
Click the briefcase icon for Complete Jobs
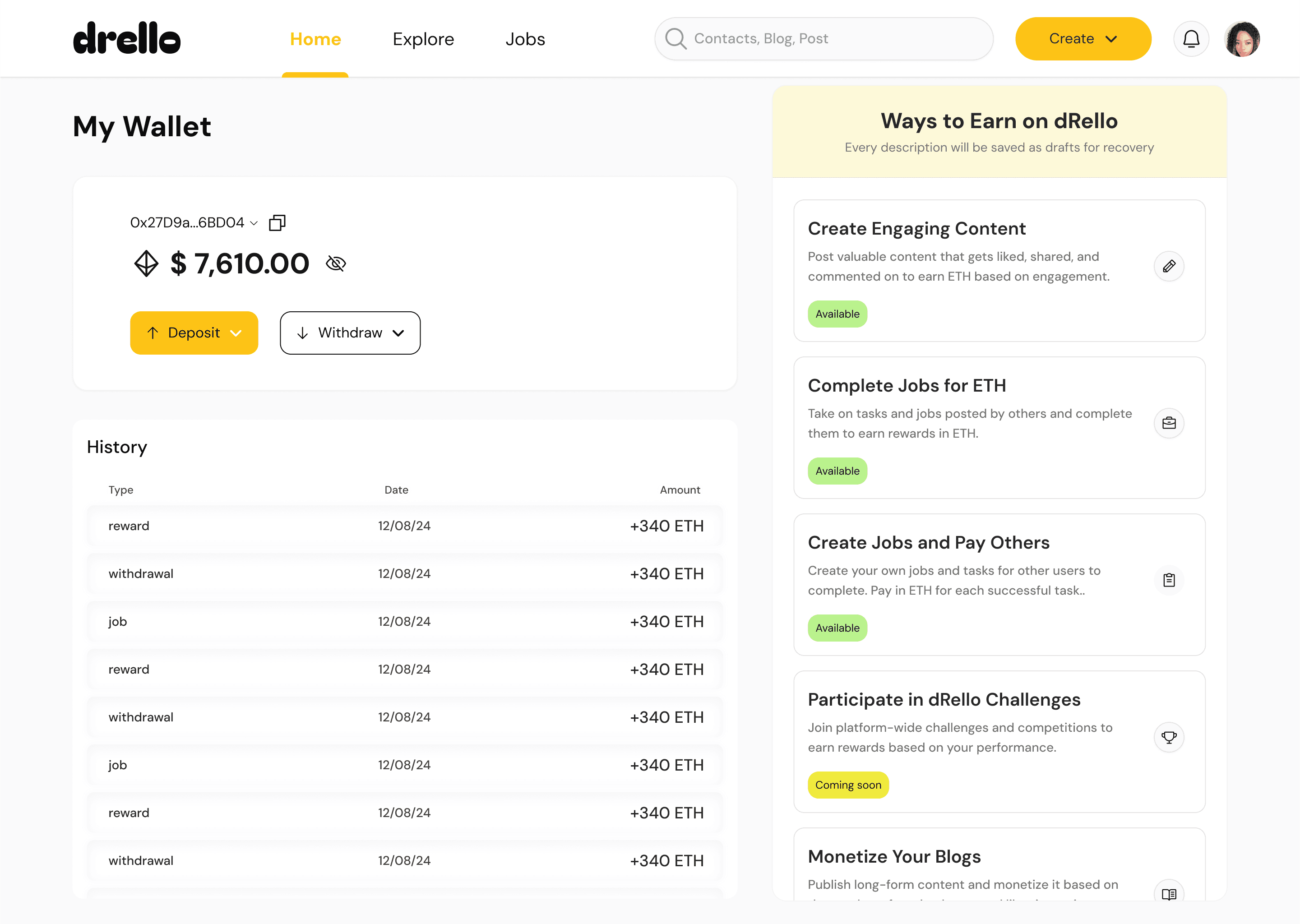tap(1169, 423)
